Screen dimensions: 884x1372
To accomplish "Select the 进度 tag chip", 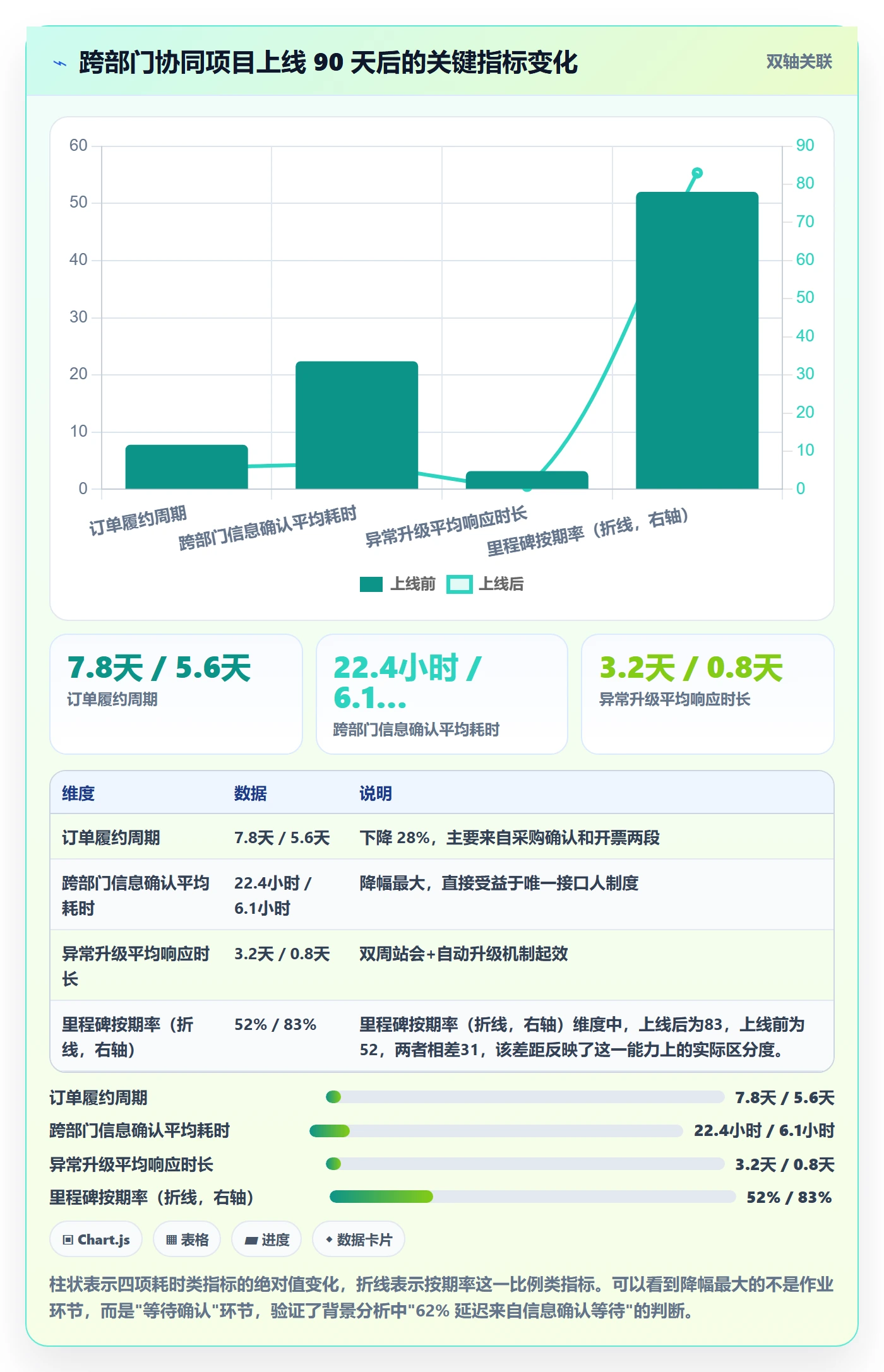I will coord(266,1239).
